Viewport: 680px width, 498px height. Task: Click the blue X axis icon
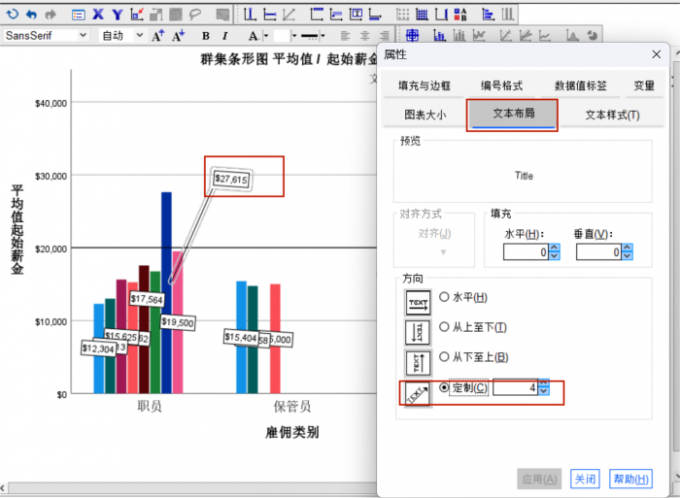[97, 14]
